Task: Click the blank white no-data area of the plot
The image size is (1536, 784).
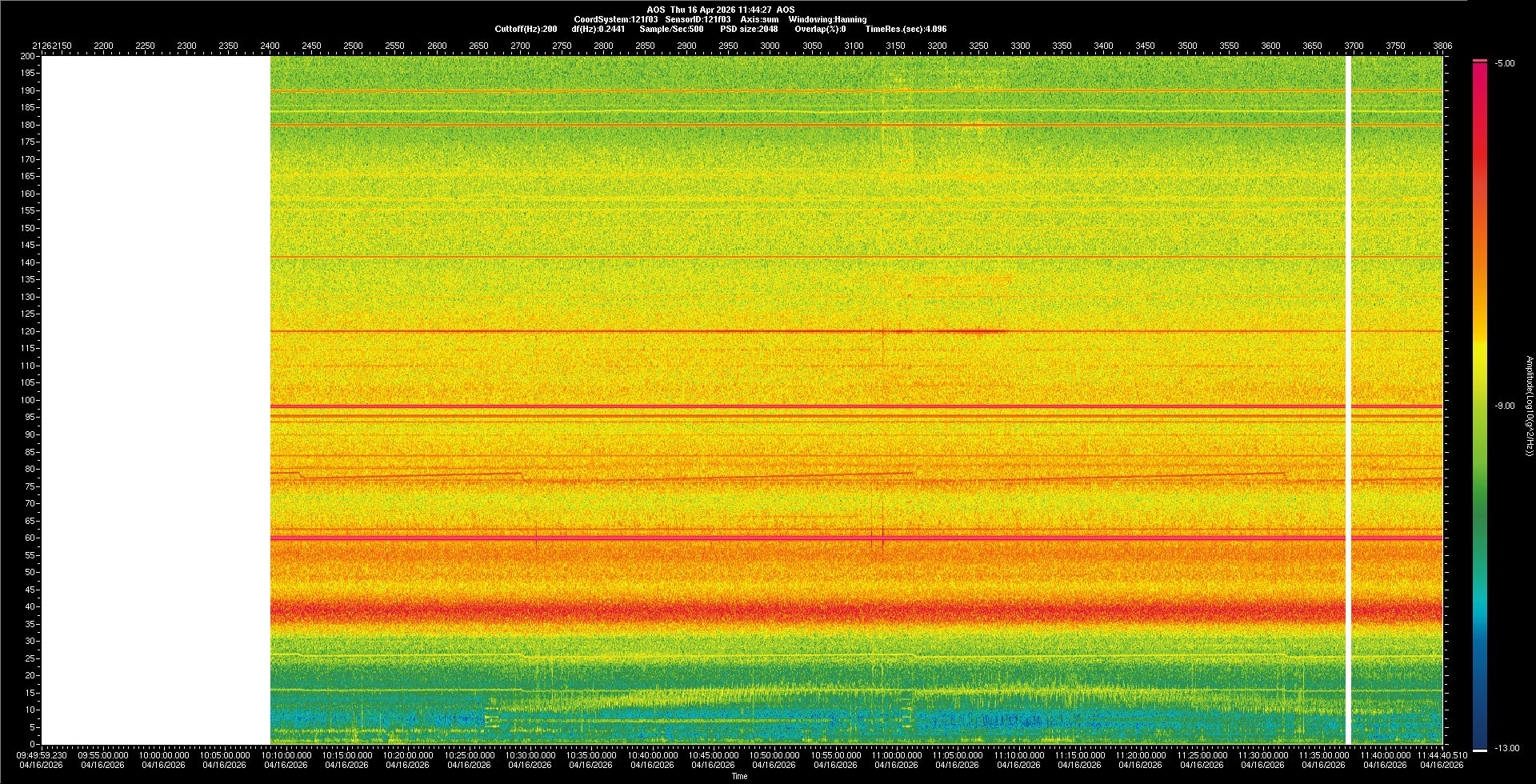Action: [x=156, y=400]
